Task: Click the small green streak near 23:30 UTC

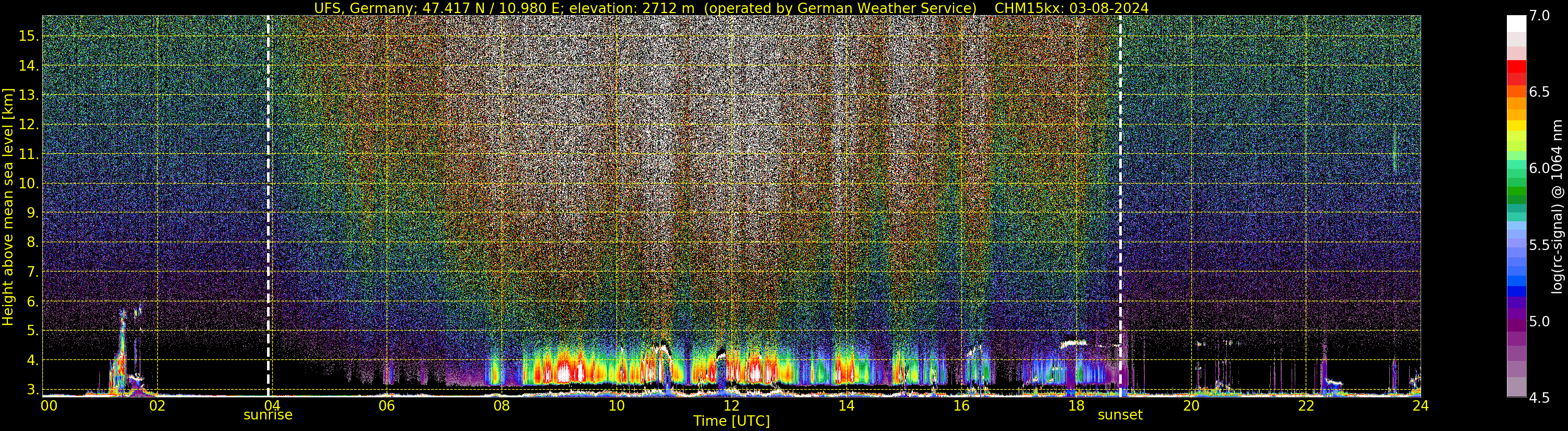Action: click(x=1395, y=150)
